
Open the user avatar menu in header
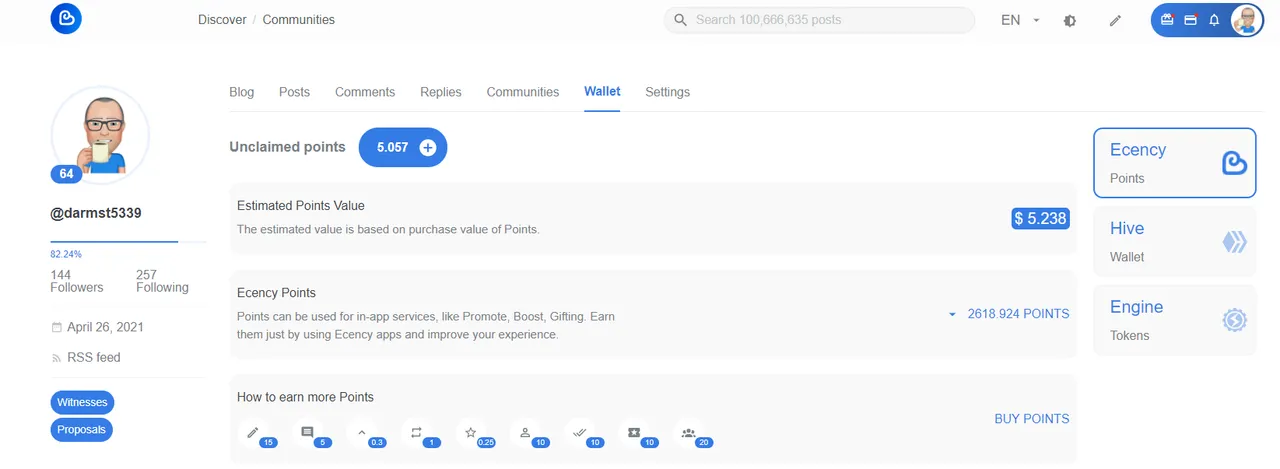tap(1246, 20)
